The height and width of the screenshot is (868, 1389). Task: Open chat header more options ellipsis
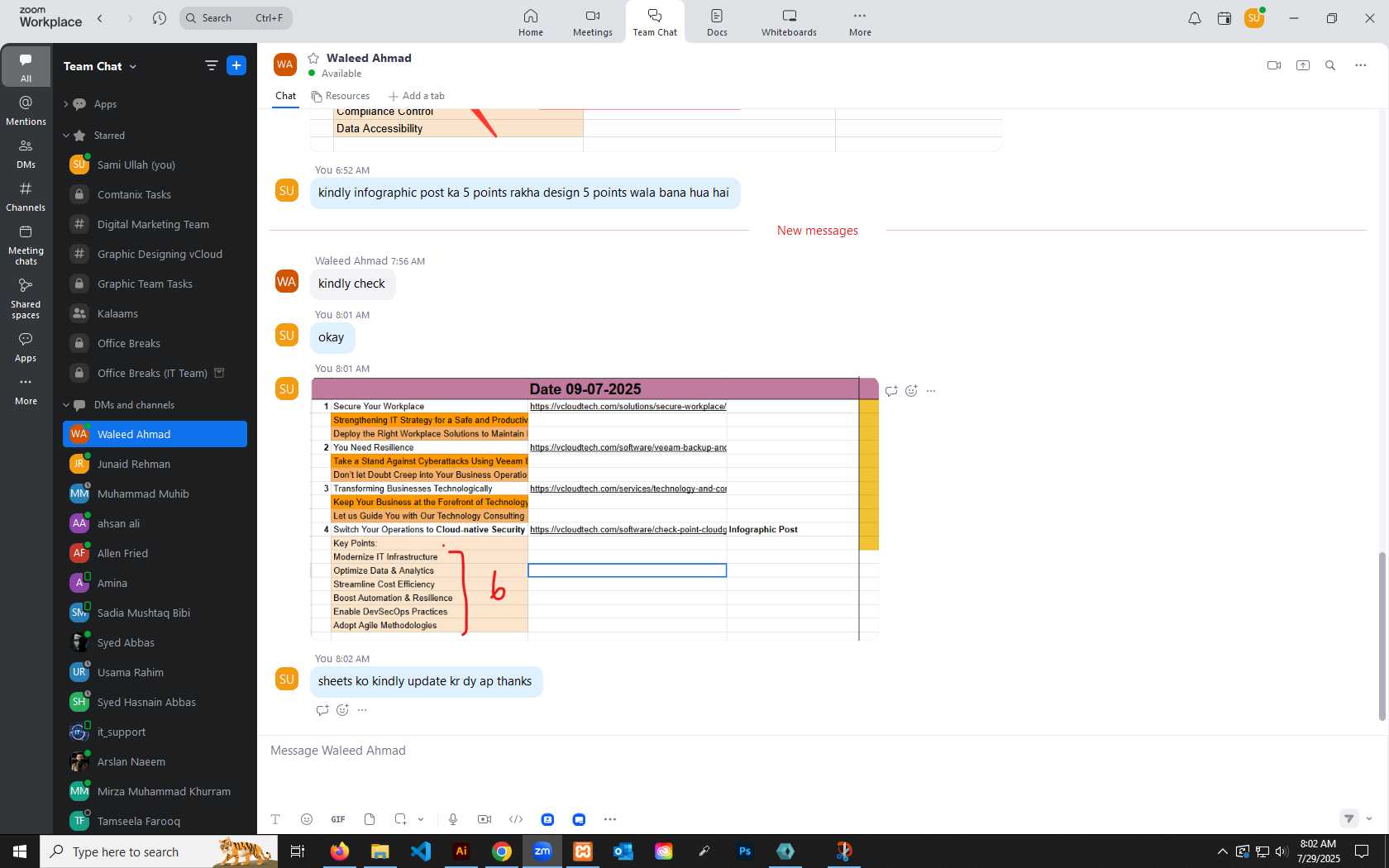point(1360,65)
